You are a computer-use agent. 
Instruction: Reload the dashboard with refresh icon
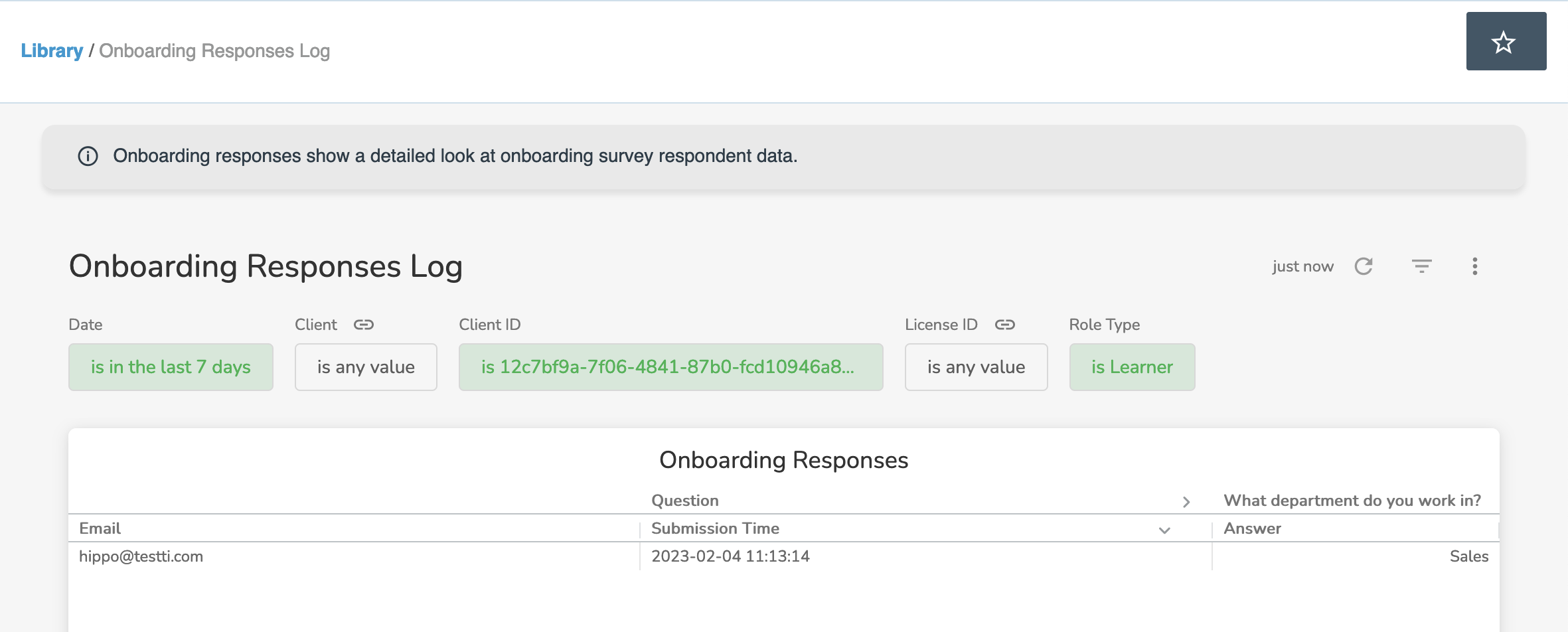(x=1364, y=266)
